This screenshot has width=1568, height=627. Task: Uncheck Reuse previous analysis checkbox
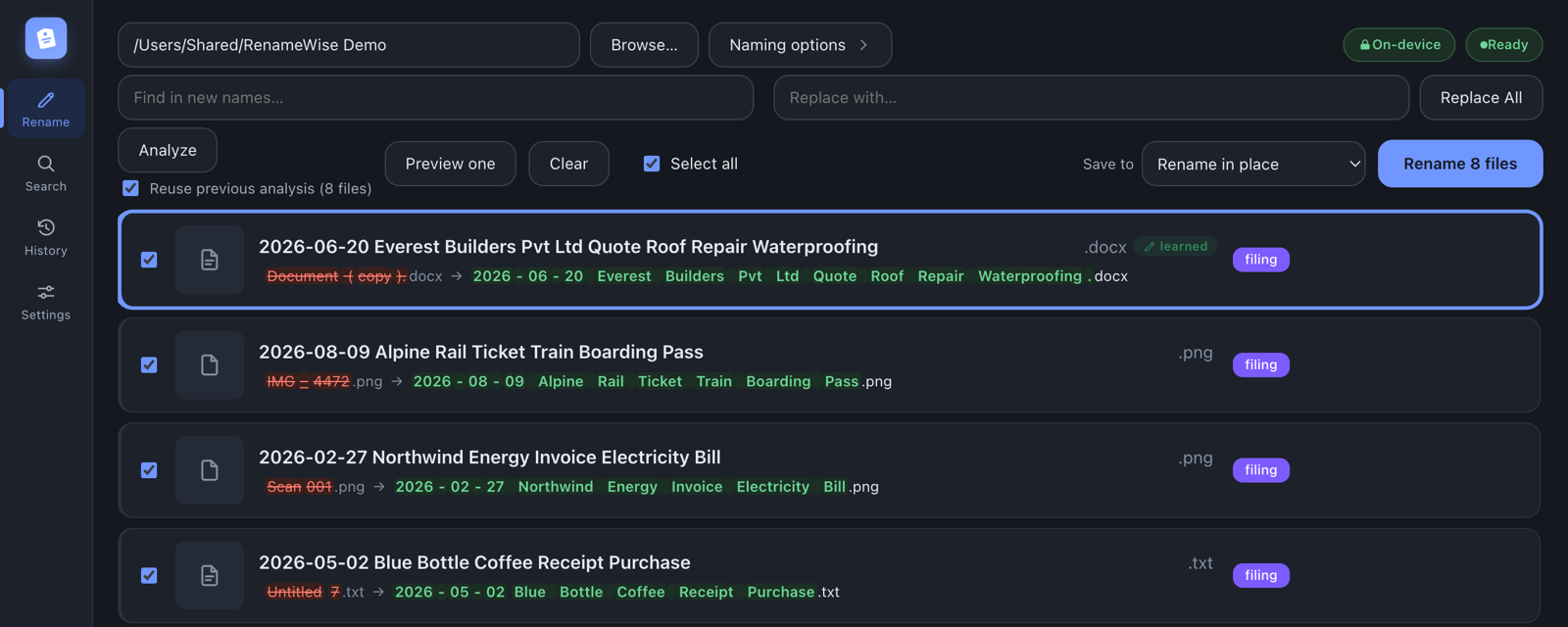click(130, 188)
